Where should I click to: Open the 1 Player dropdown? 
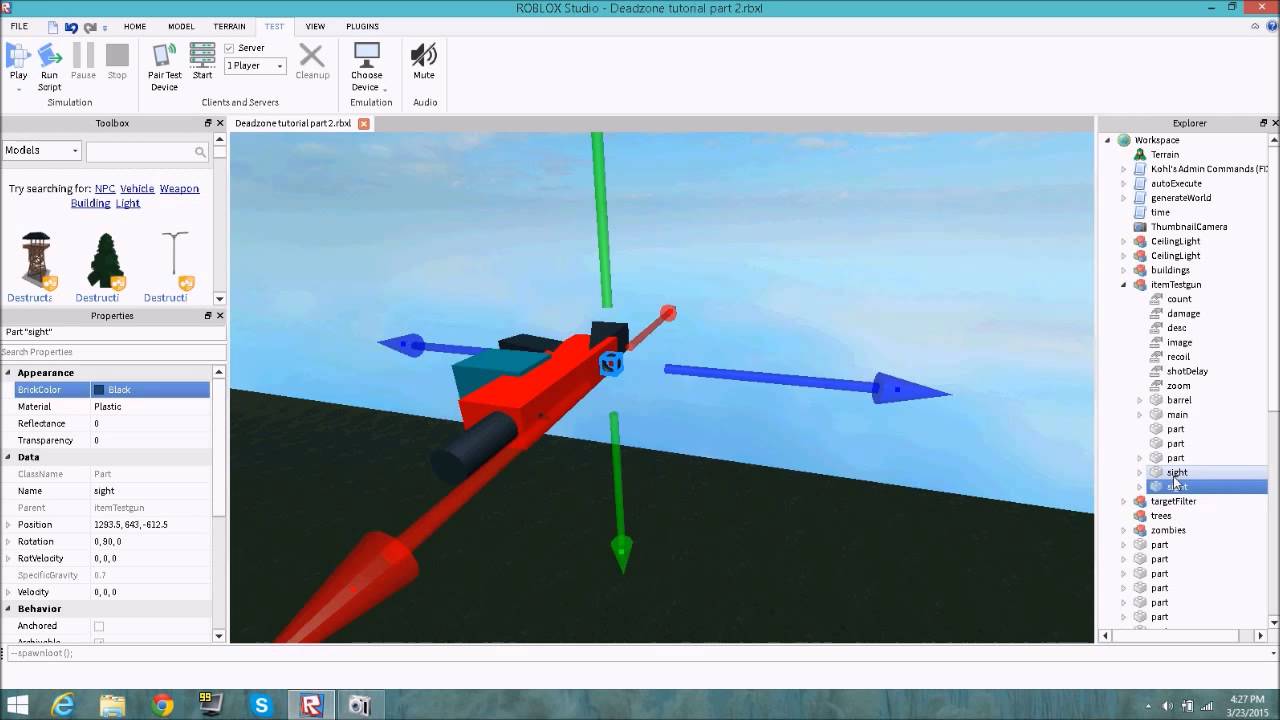[255, 66]
